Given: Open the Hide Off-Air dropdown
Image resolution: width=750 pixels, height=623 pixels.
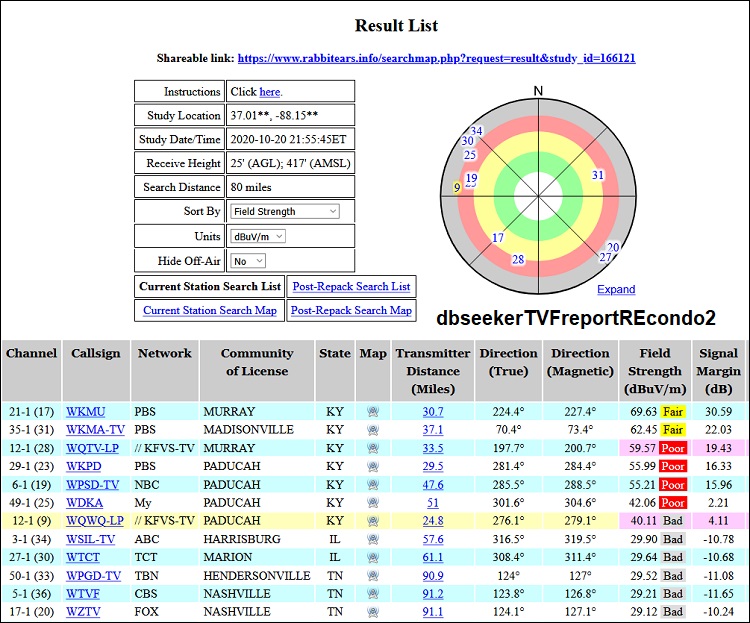Looking at the screenshot, I should pos(248,261).
